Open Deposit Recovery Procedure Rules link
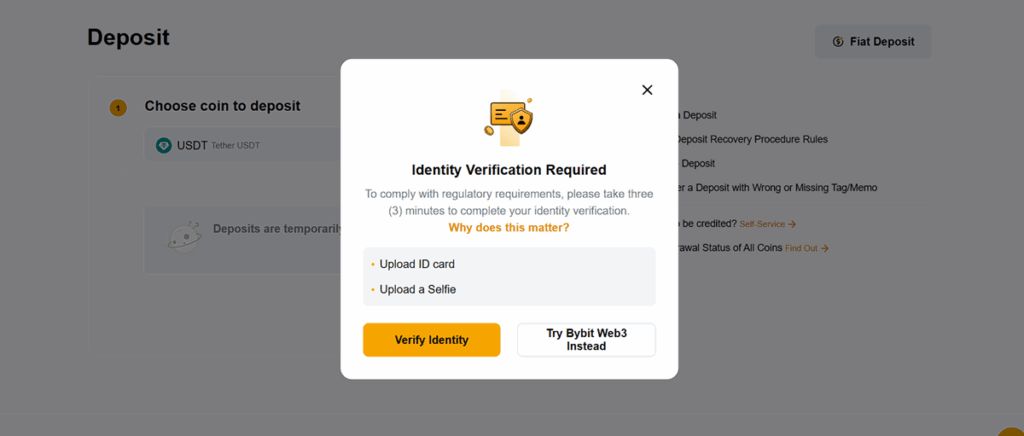The image size is (1024, 436). coord(751,139)
